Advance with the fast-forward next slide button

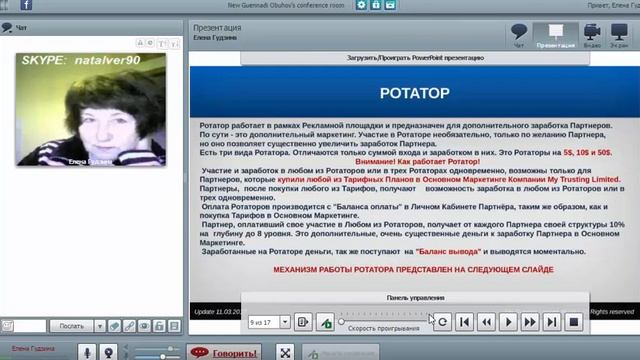point(530,322)
